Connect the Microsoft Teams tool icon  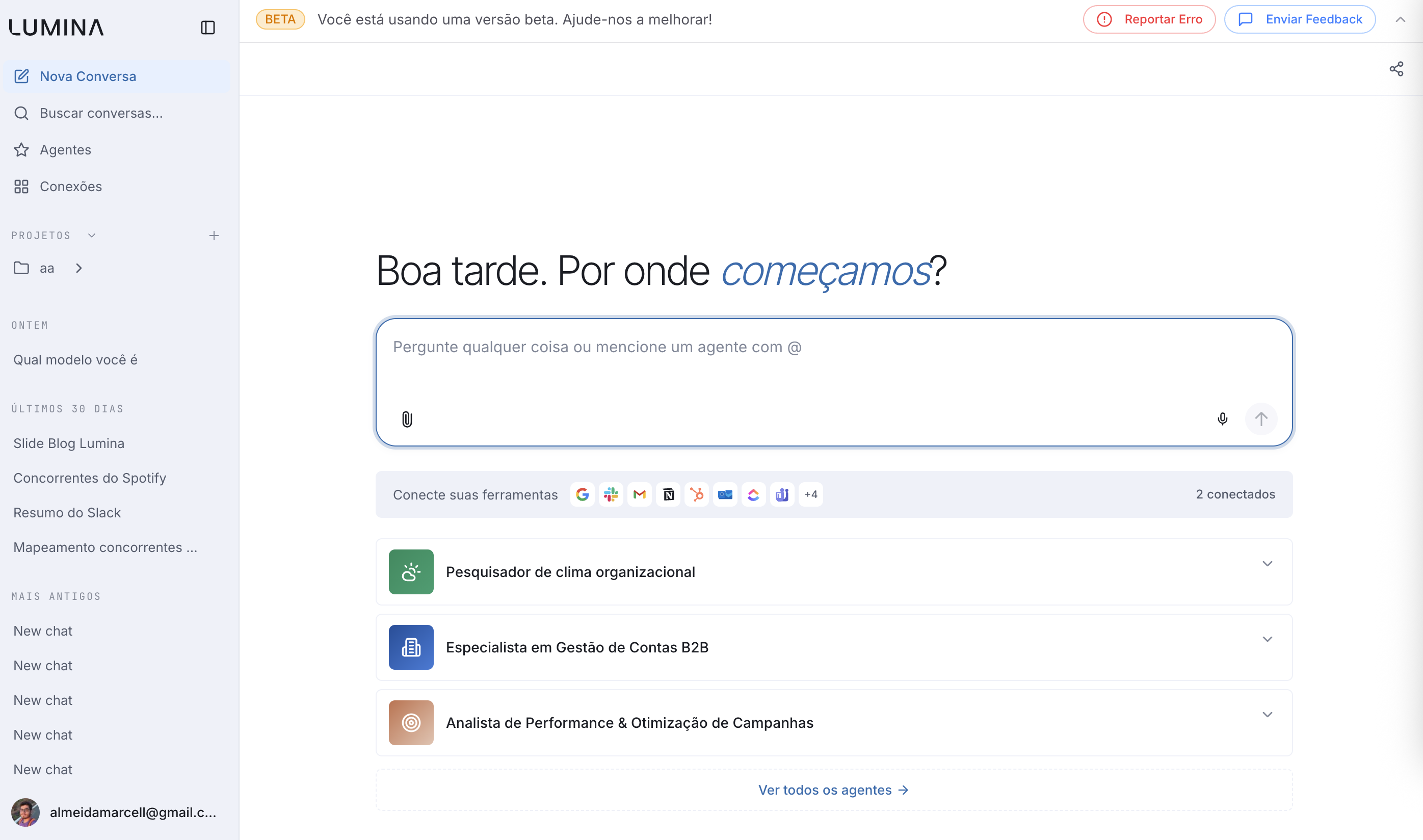point(782,494)
